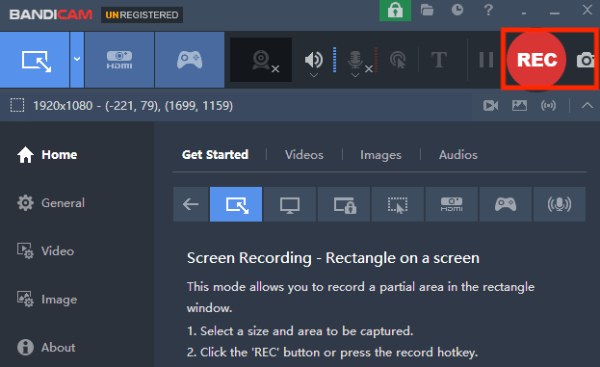
Task: Open the About section
Action: [x=46, y=347]
